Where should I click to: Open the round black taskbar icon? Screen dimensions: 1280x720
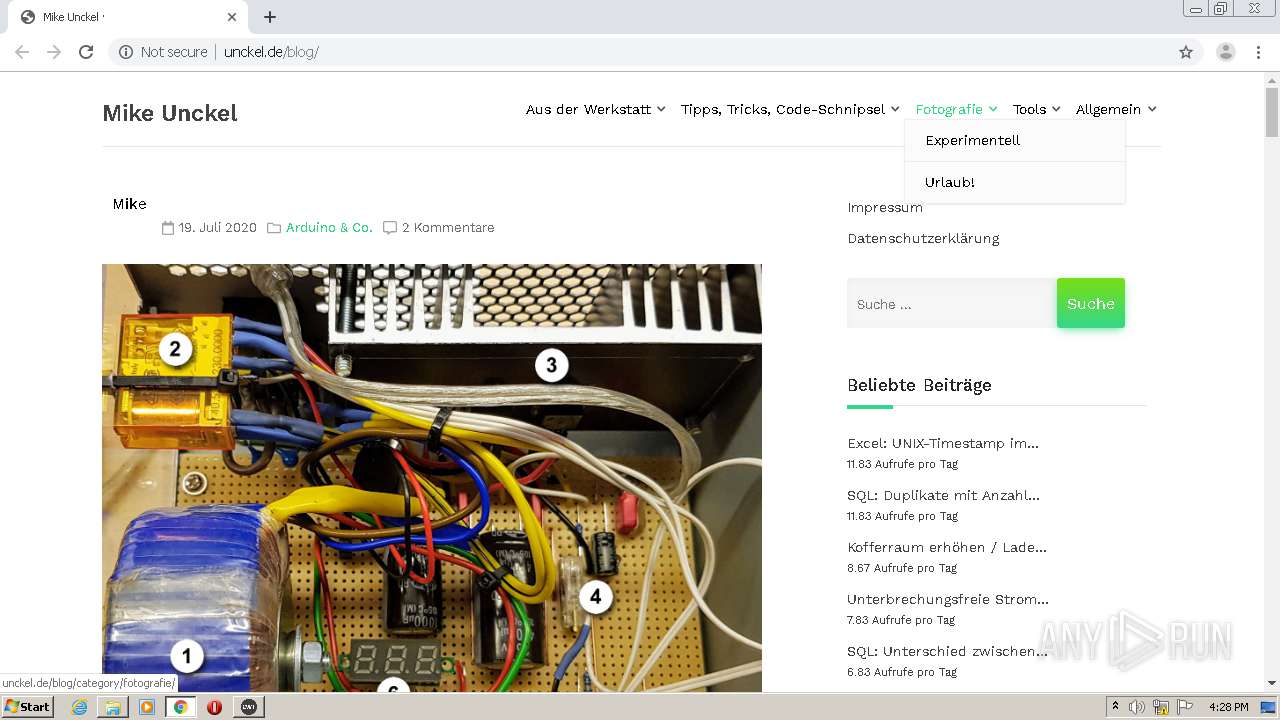(249, 707)
